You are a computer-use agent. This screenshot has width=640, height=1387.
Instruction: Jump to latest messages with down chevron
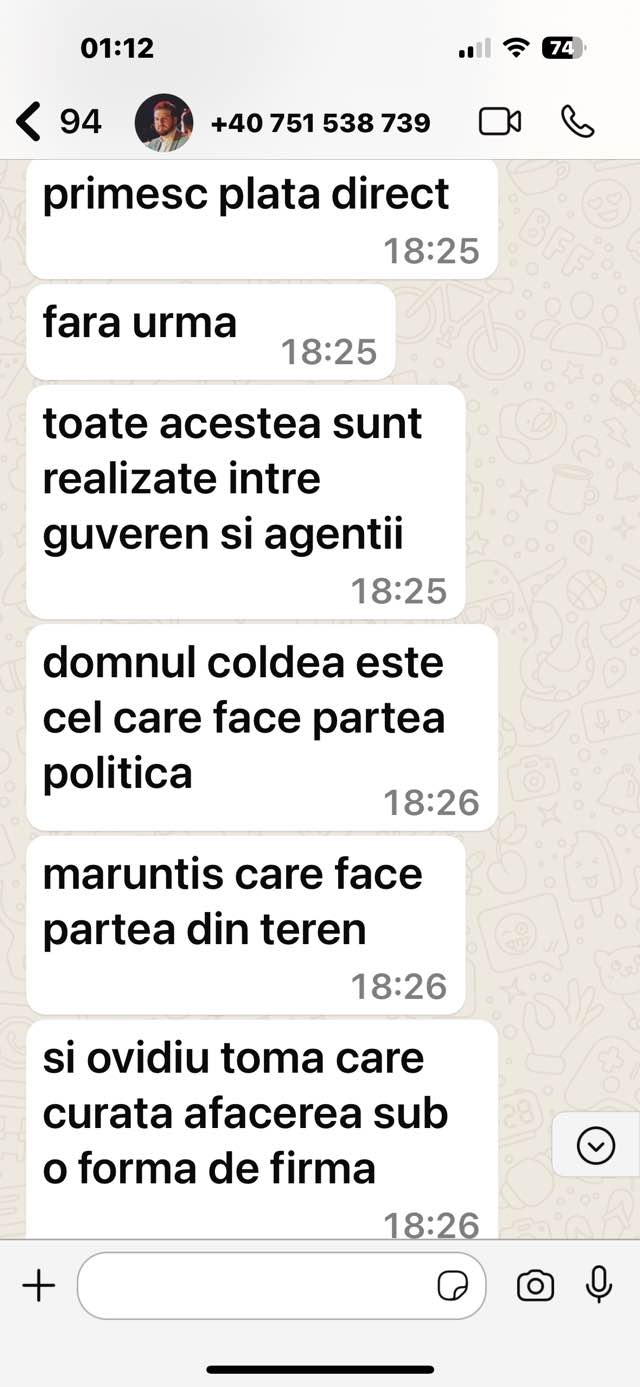(596, 1146)
